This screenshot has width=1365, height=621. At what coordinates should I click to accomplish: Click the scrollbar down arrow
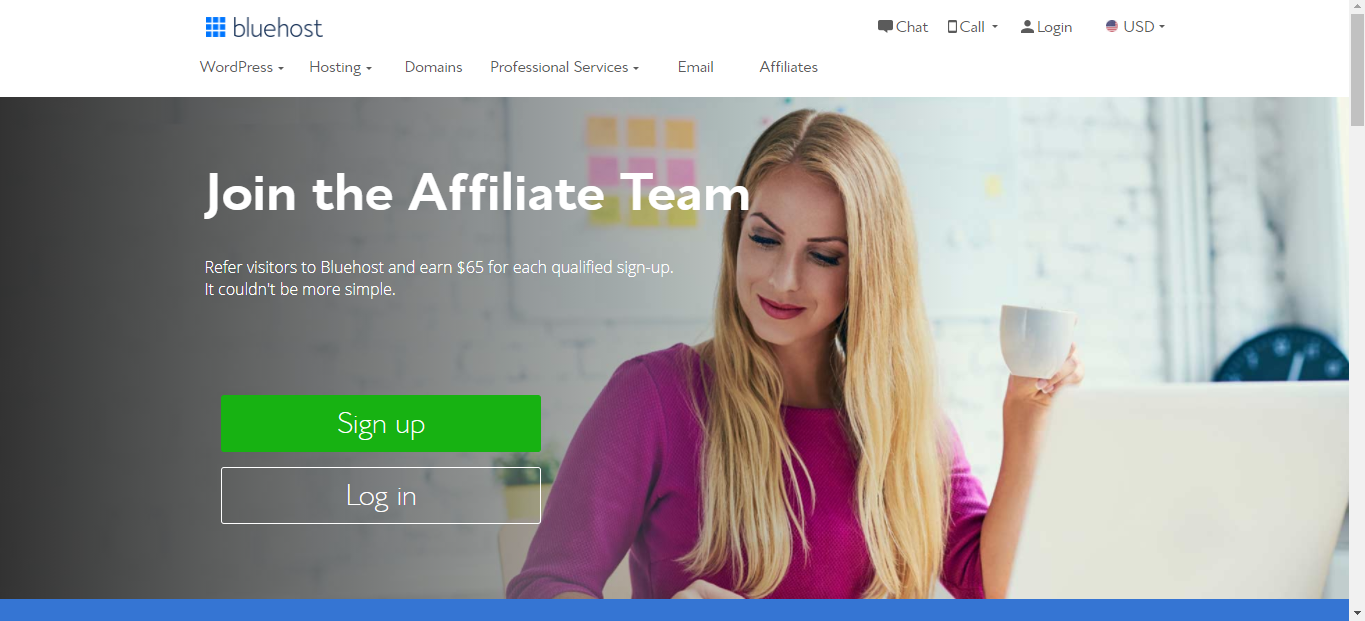point(1357,612)
